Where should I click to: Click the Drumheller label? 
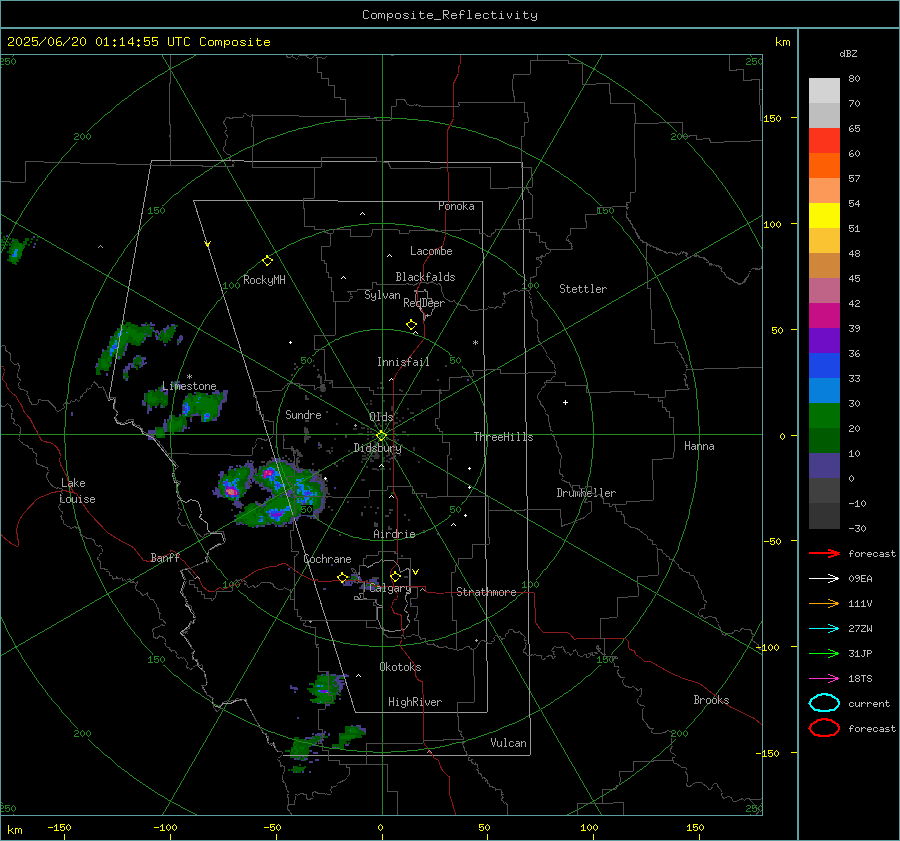pyautogui.click(x=586, y=493)
